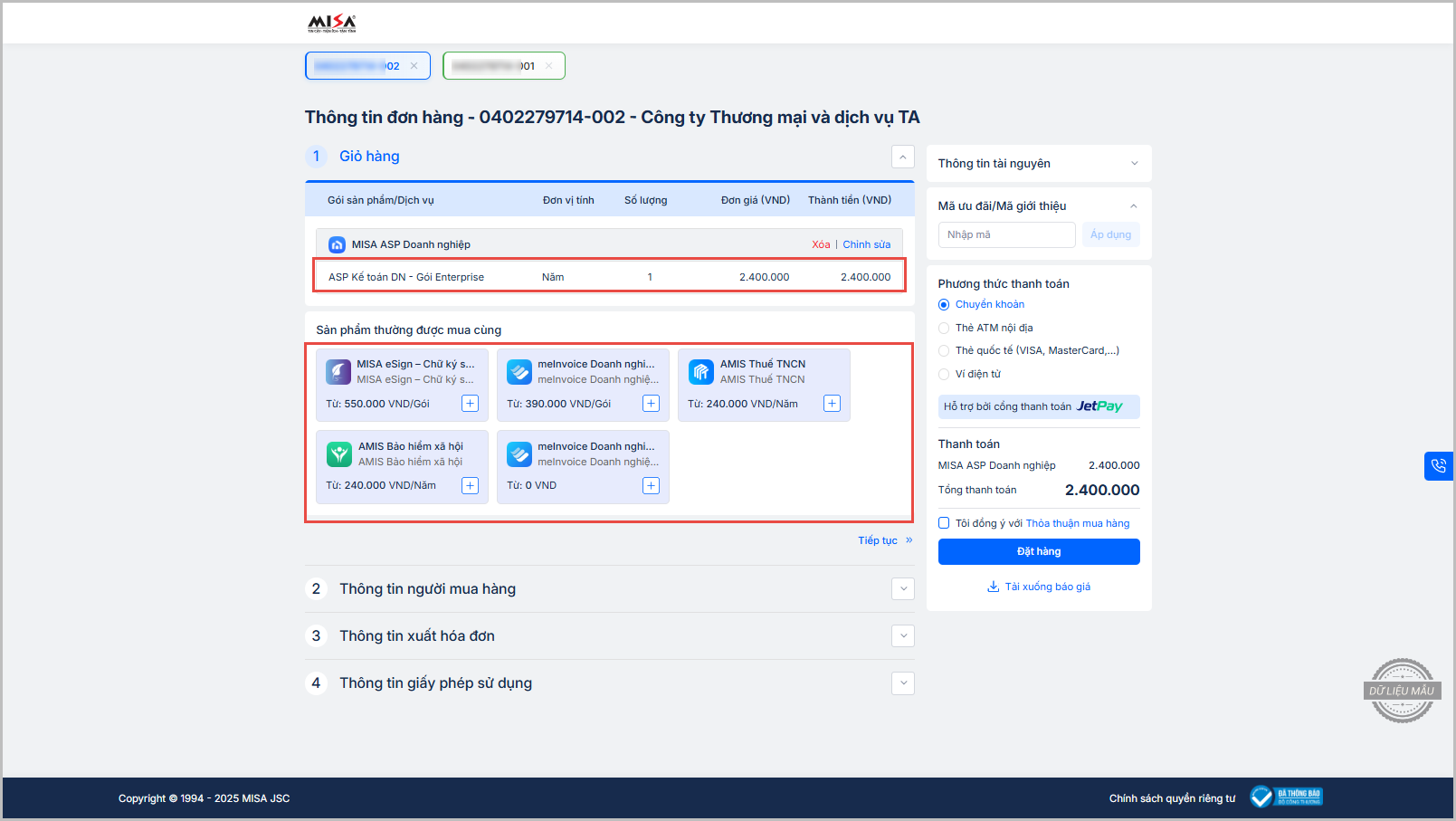Add MISA eSign 550.000 VND to cart

coord(471,404)
